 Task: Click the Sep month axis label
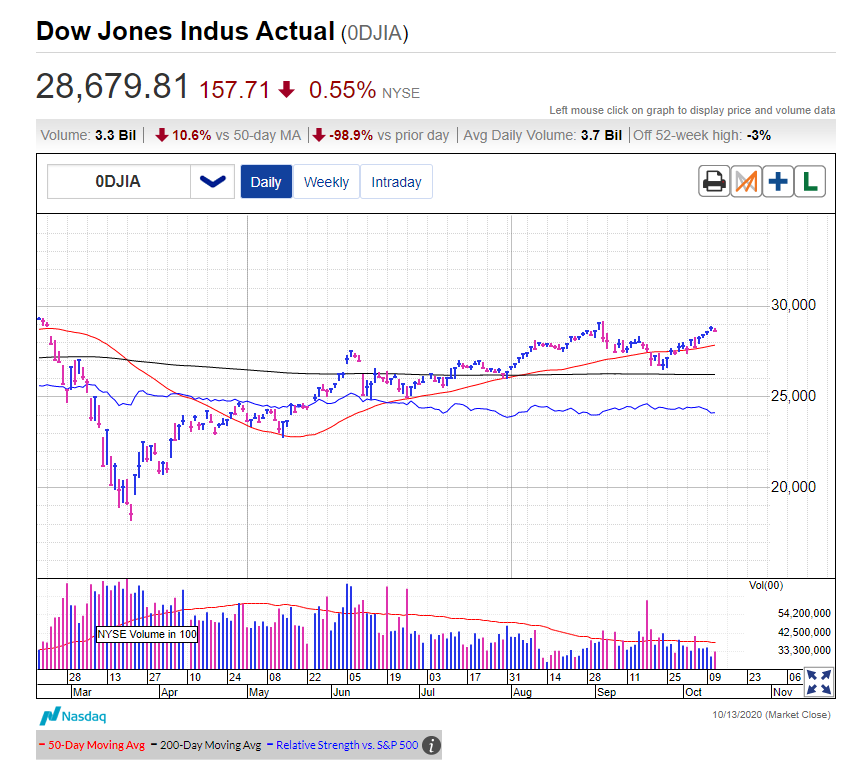coord(606,692)
